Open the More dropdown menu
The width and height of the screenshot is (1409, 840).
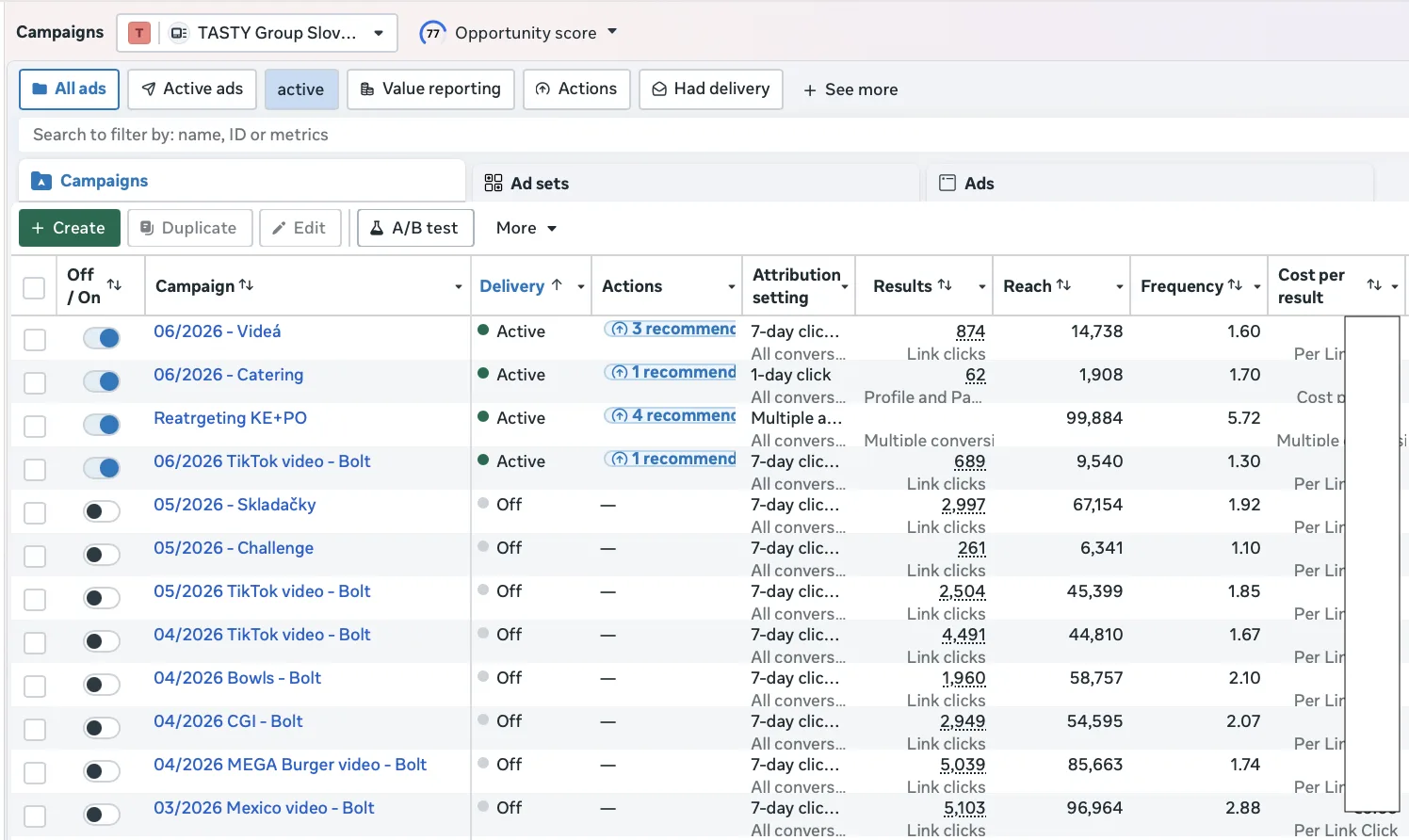(526, 228)
